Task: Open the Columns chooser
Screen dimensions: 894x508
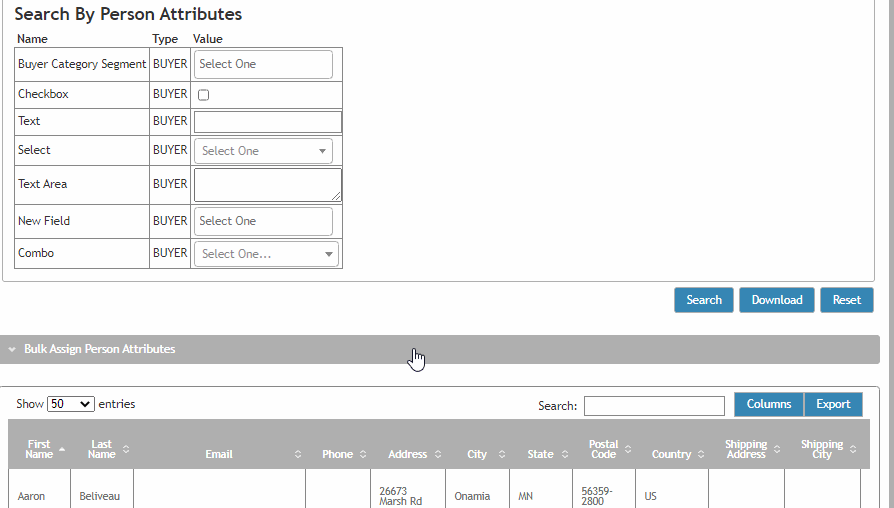Action: [x=769, y=404]
